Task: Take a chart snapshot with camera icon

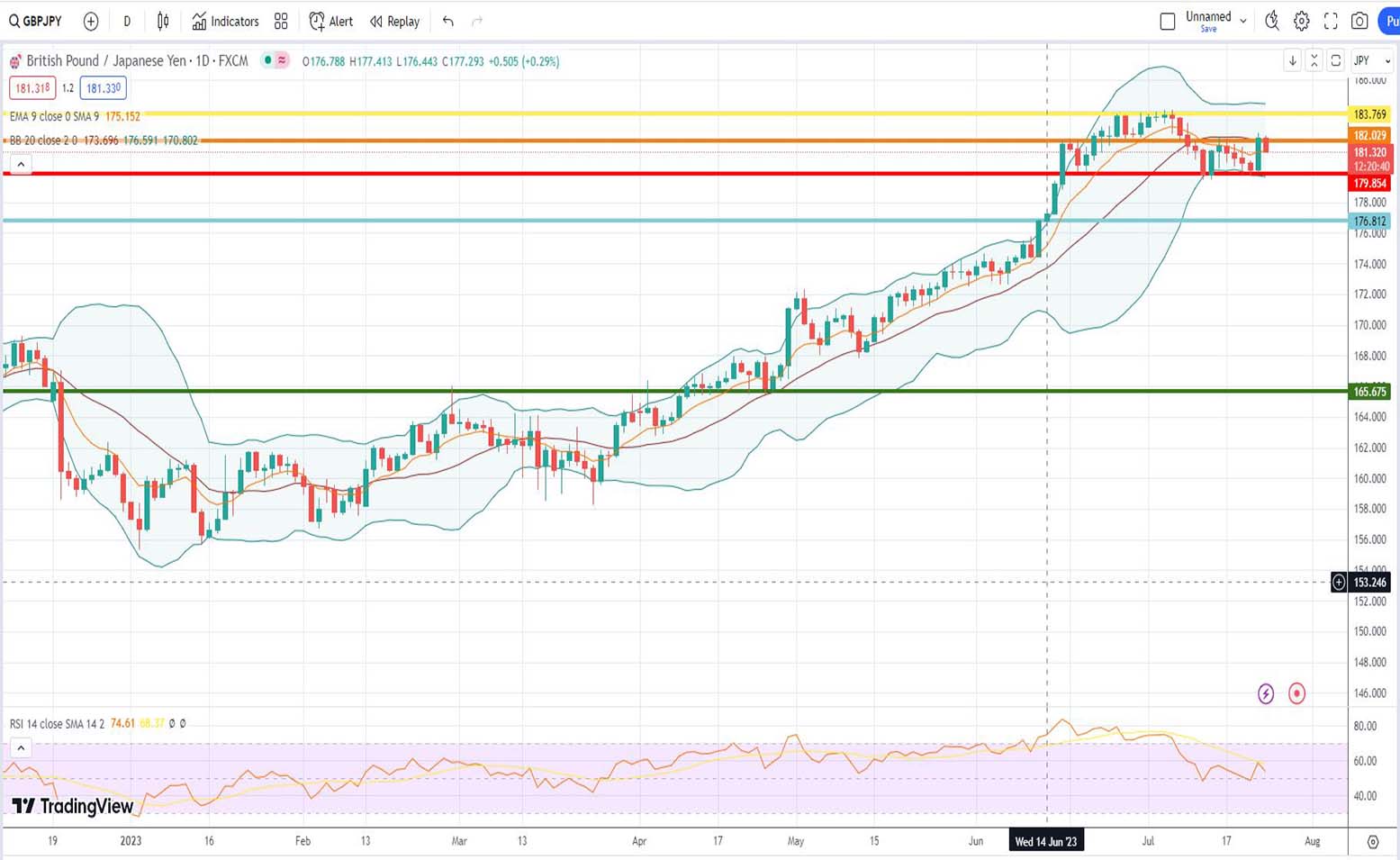Action: [x=1359, y=21]
